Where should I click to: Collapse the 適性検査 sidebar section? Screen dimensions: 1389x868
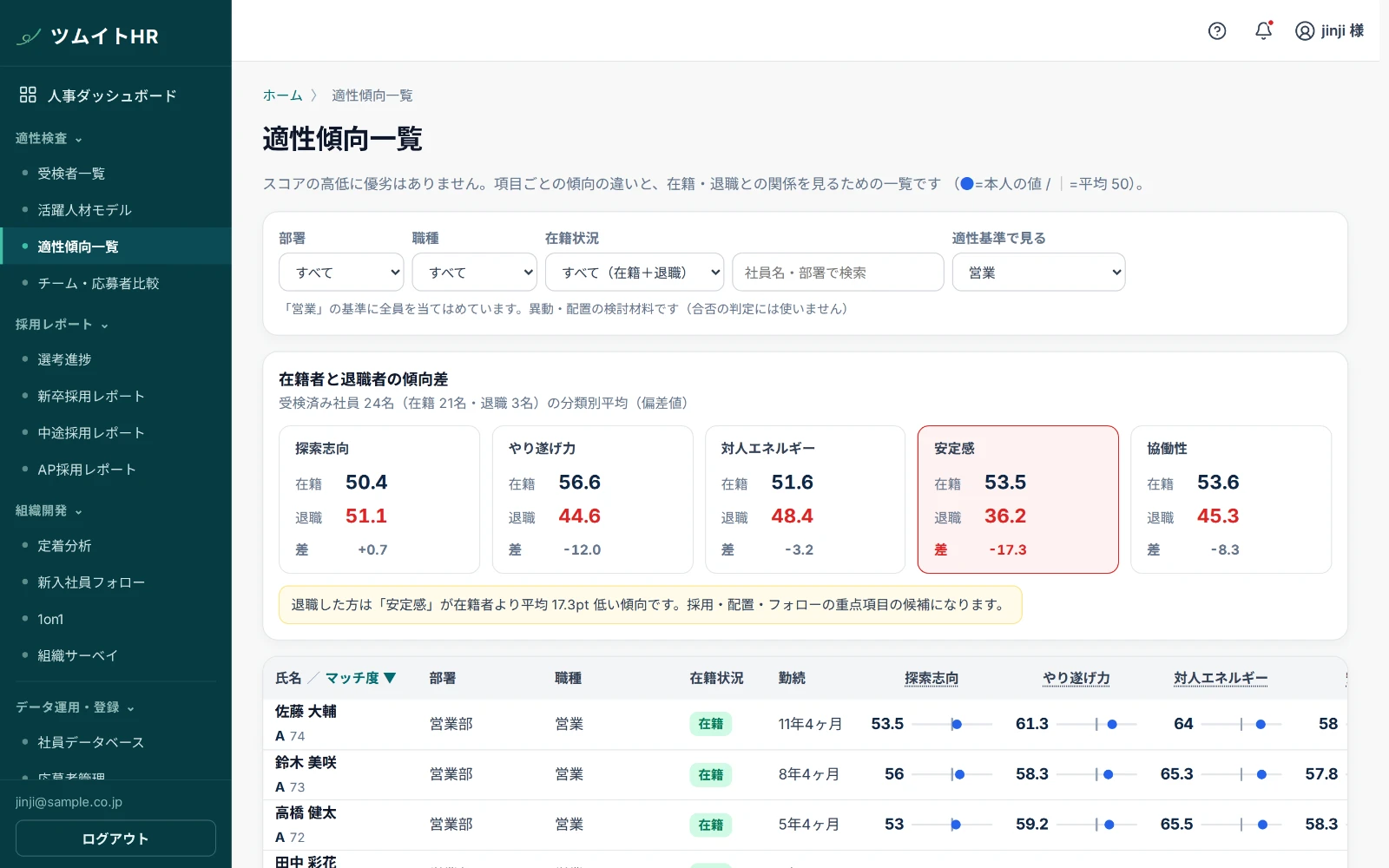(49, 139)
